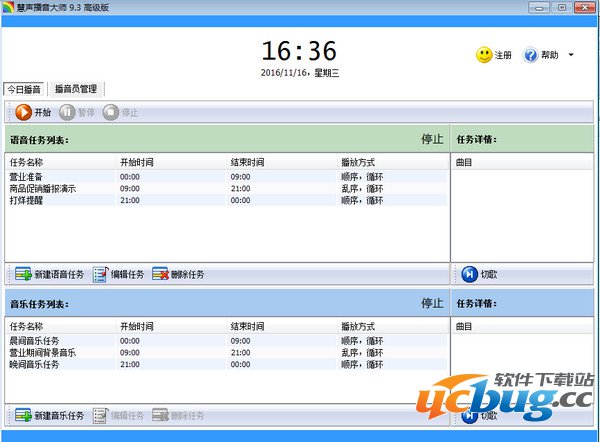Click 播放方式 column header in voice list
Screen dimensions: 600x442
pyautogui.click(x=358, y=162)
